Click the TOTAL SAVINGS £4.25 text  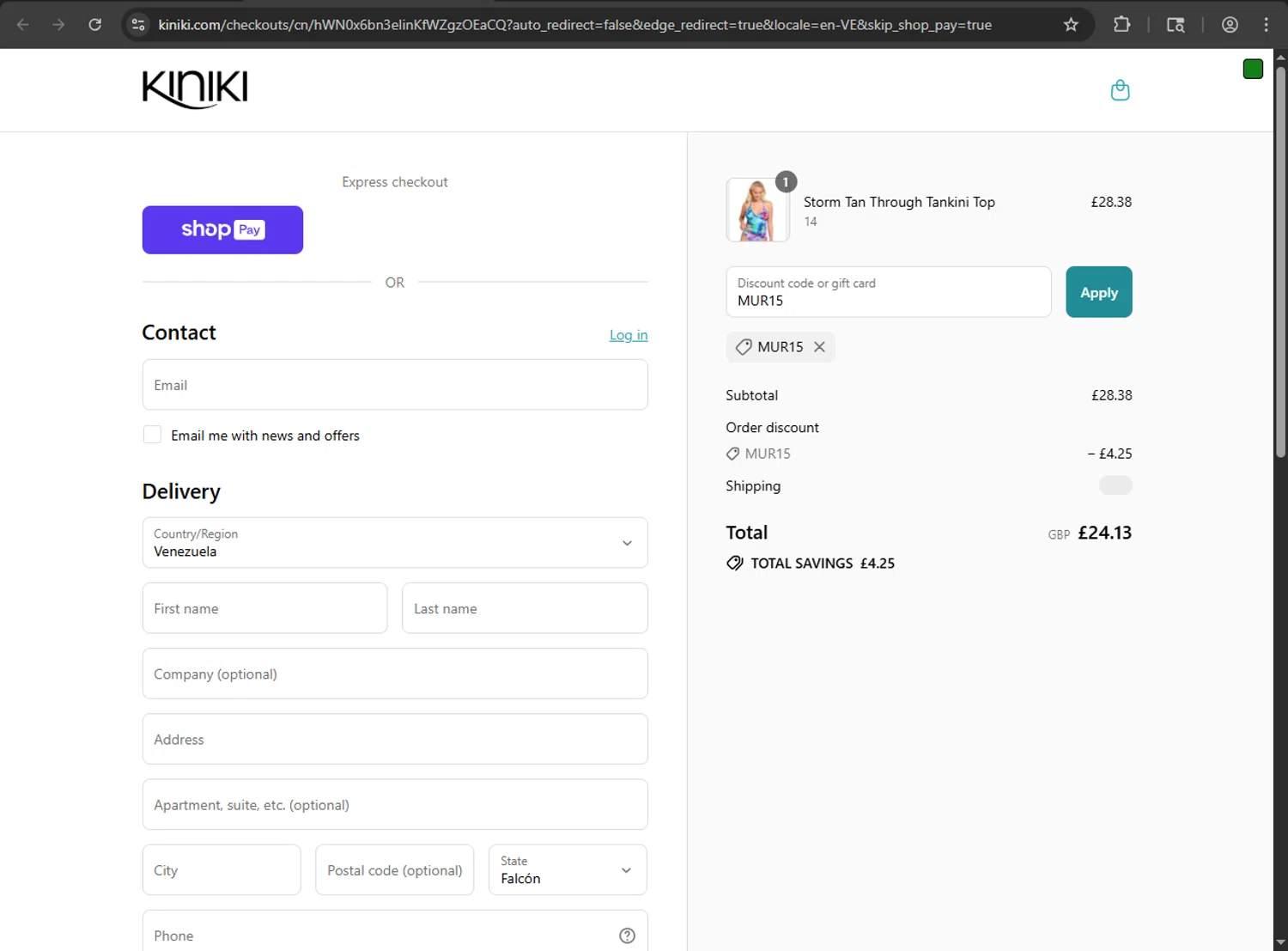[x=823, y=564]
